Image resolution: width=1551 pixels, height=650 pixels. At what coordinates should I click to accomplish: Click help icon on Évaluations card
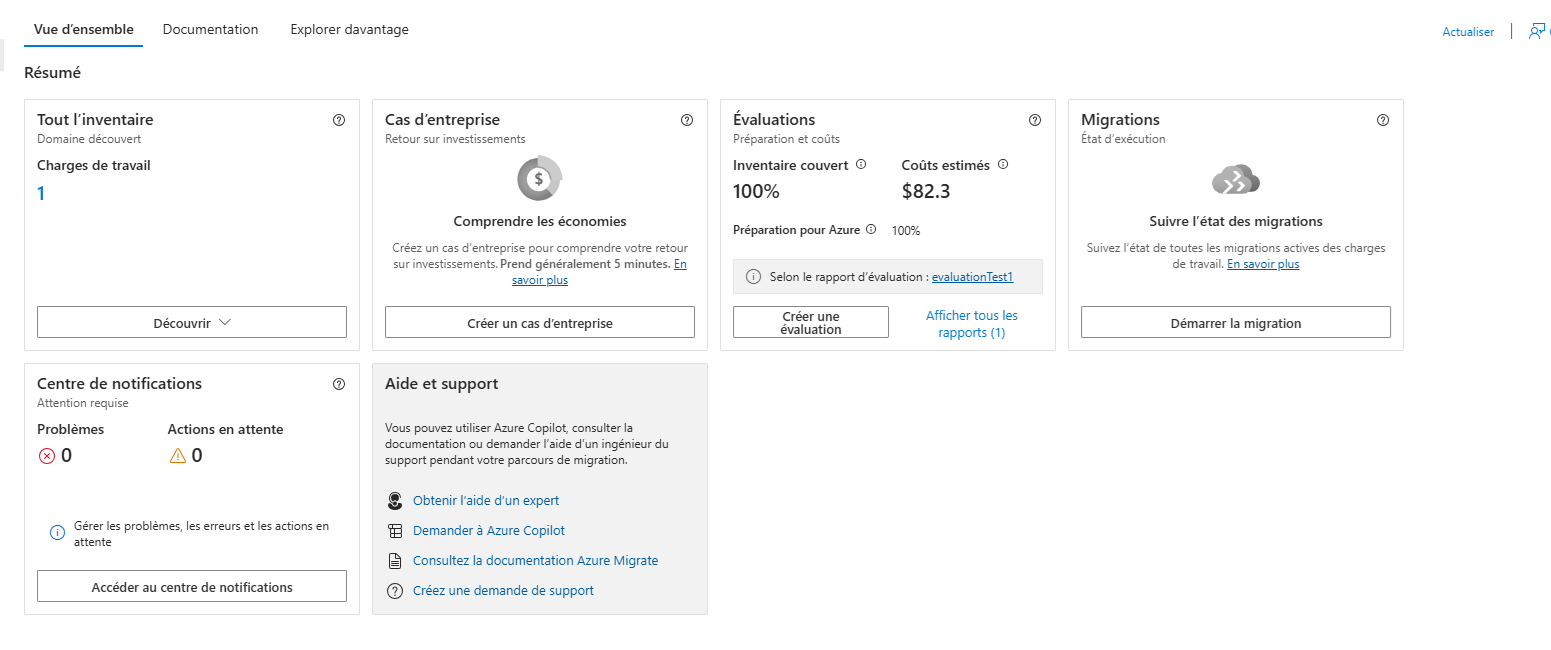[1035, 120]
